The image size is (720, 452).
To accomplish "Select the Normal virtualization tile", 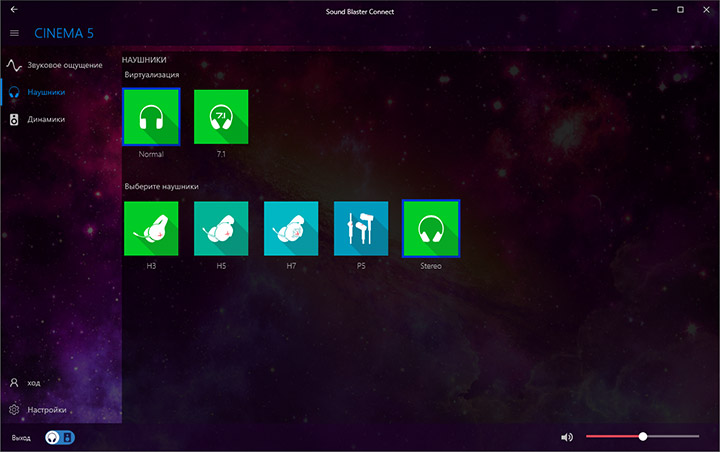I will click(x=151, y=117).
